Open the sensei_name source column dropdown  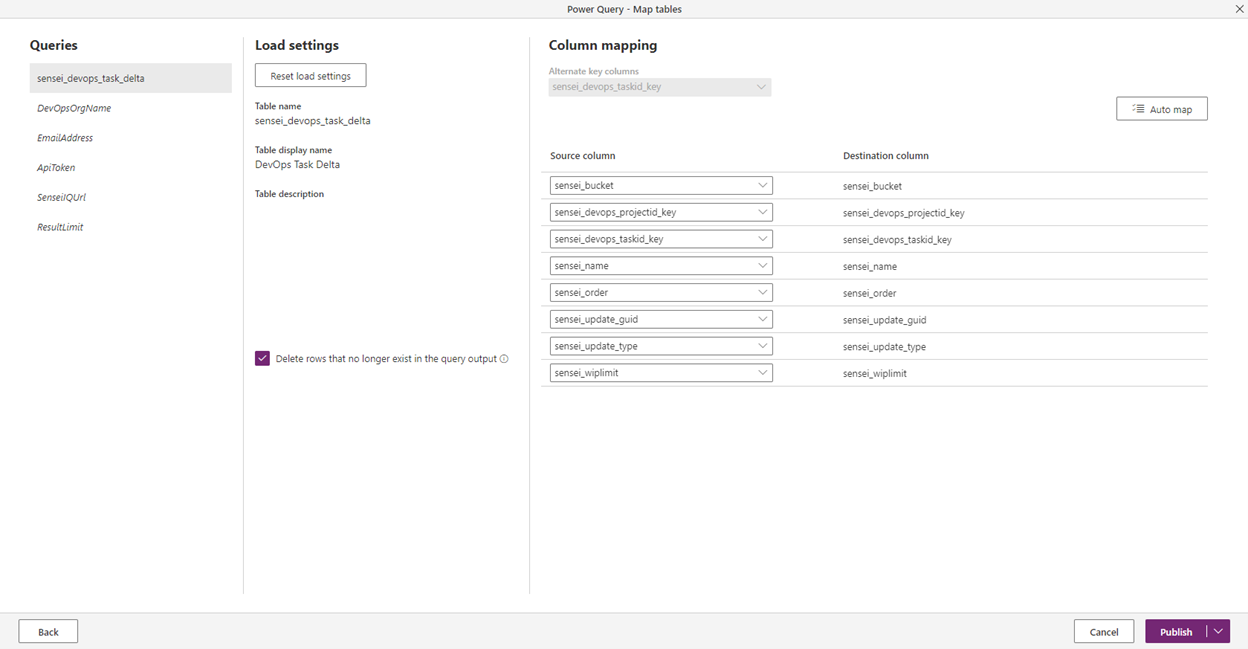click(661, 266)
